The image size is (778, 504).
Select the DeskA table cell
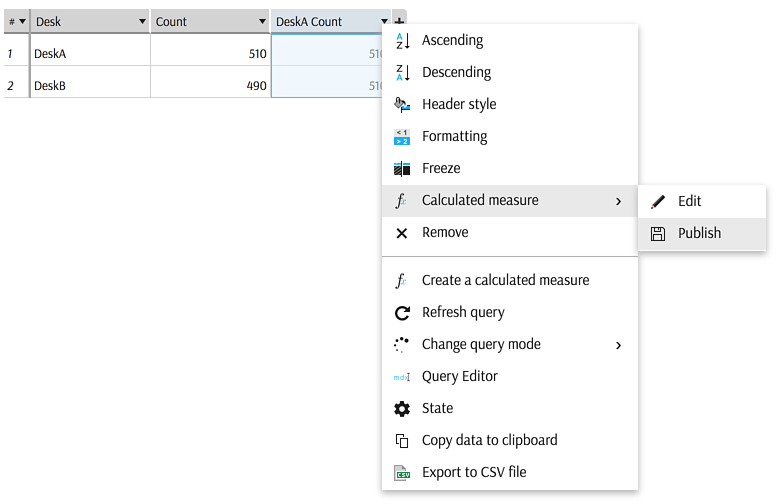pyautogui.click(x=90, y=50)
